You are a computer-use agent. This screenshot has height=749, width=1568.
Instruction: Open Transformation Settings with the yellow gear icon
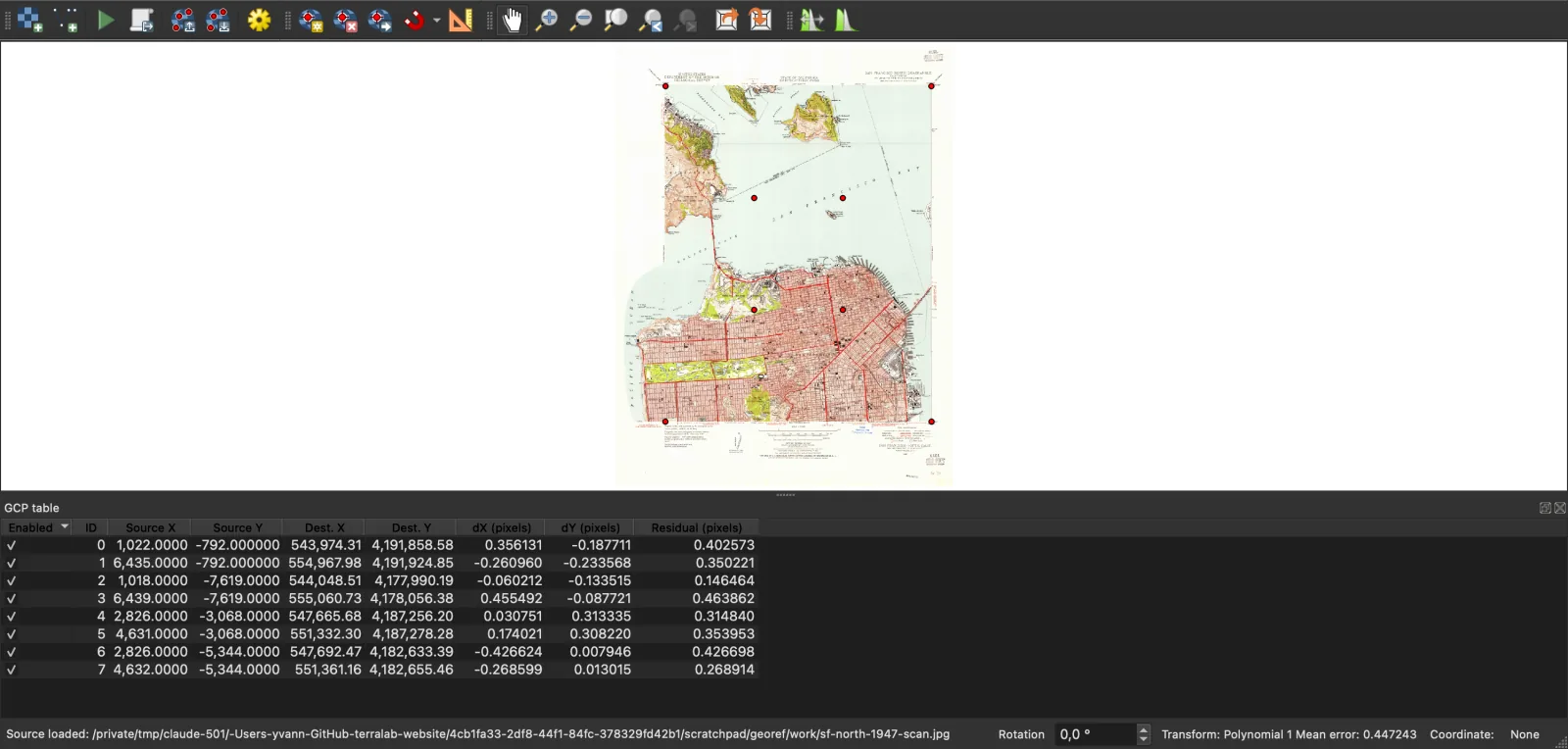(259, 20)
